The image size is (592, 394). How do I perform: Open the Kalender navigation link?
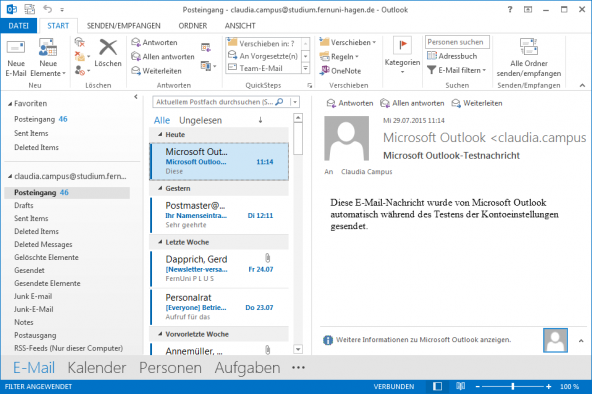(x=97, y=368)
